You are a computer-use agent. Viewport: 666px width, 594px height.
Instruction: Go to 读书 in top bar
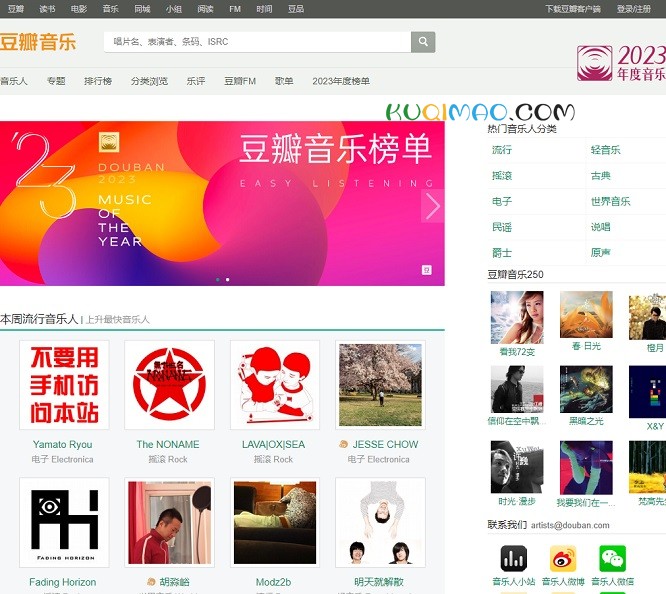47,9
